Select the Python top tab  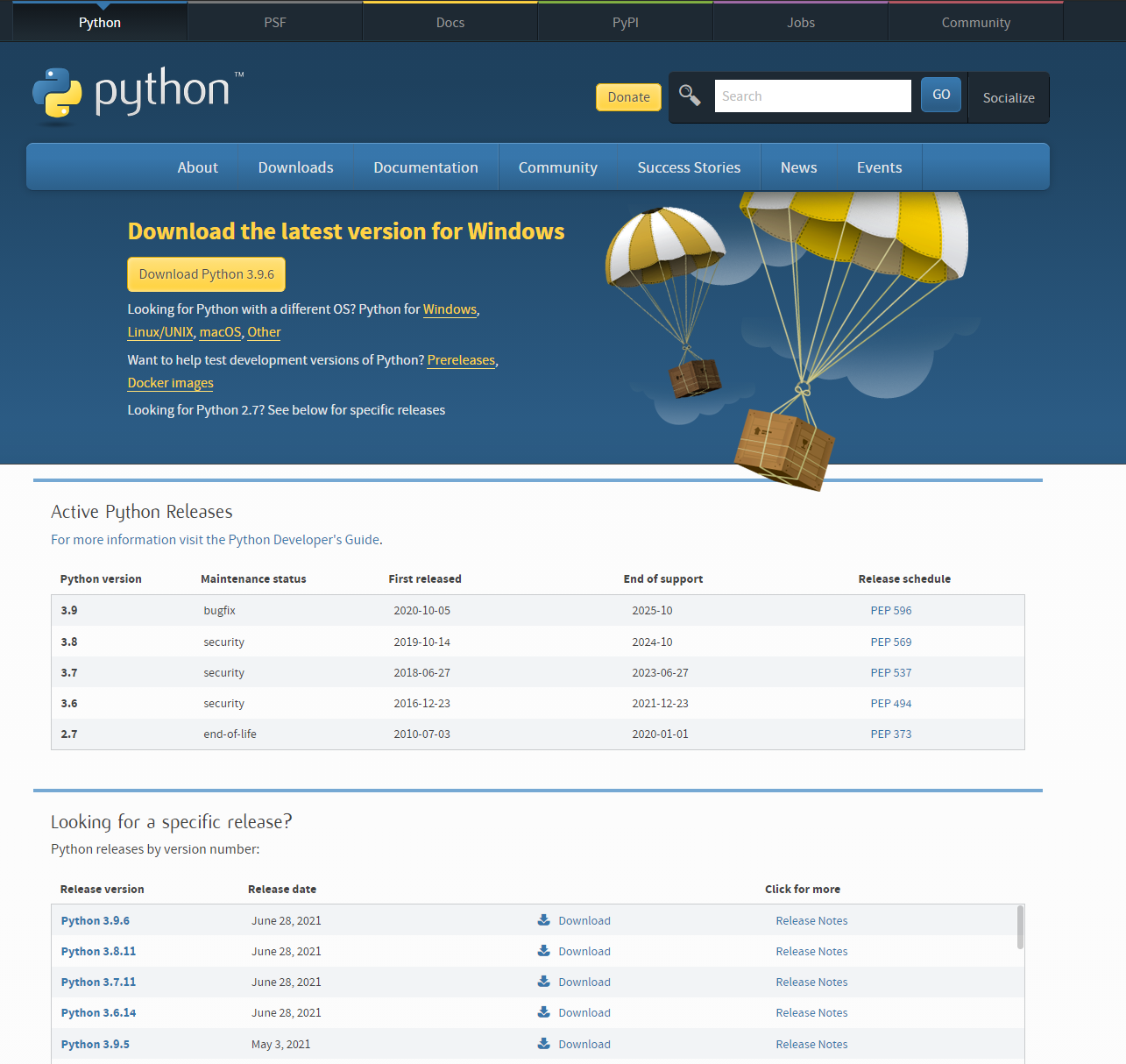pos(100,22)
